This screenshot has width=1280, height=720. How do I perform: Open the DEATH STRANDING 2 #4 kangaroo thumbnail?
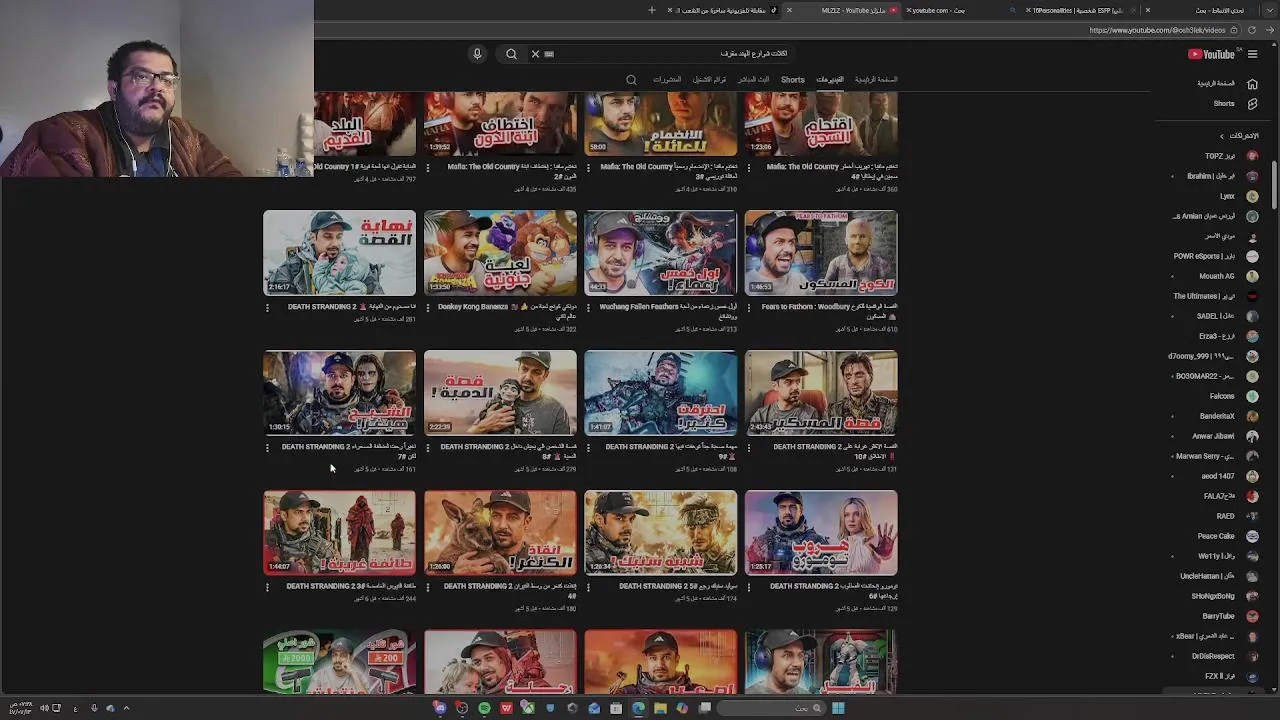[500, 533]
